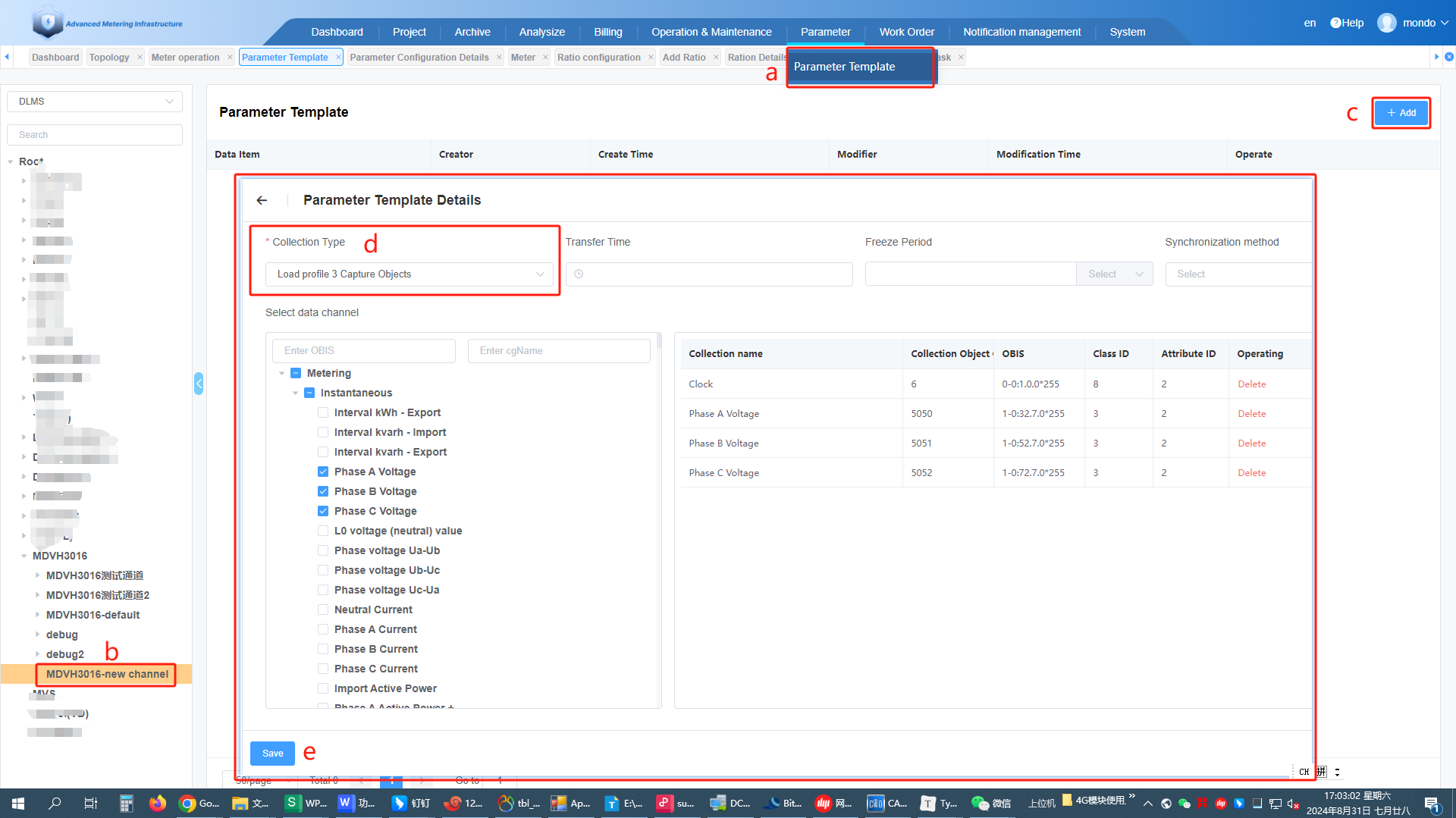Click the Save button
Image resolution: width=1456 pixels, height=818 pixels.
pyautogui.click(x=272, y=753)
